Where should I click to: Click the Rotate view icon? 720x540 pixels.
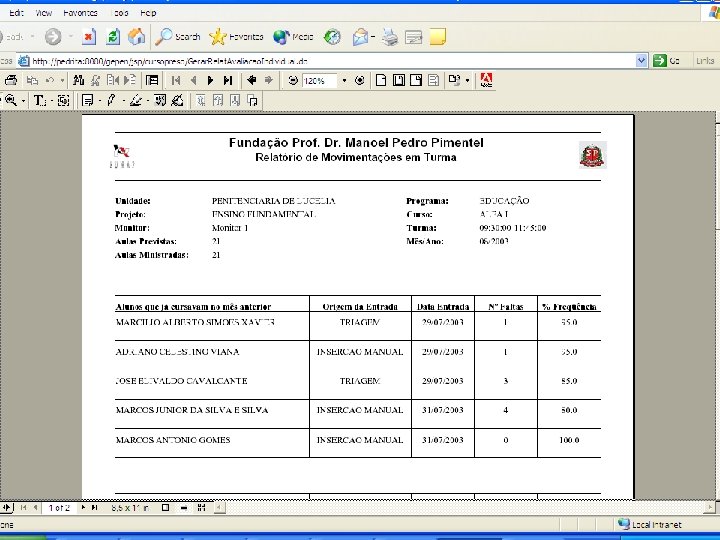click(x=455, y=80)
